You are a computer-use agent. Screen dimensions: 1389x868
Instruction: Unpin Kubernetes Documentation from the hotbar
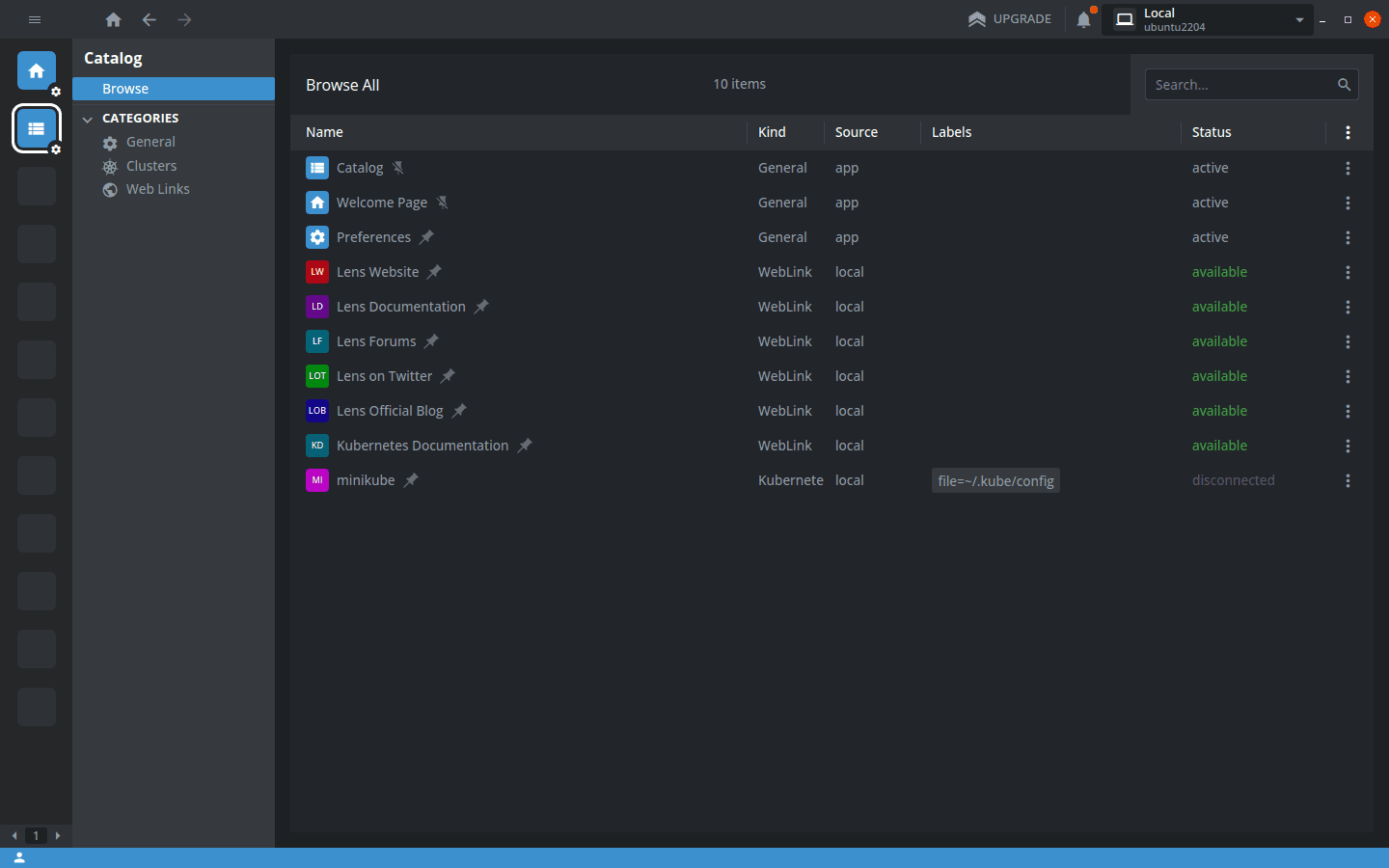tap(525, 446)
